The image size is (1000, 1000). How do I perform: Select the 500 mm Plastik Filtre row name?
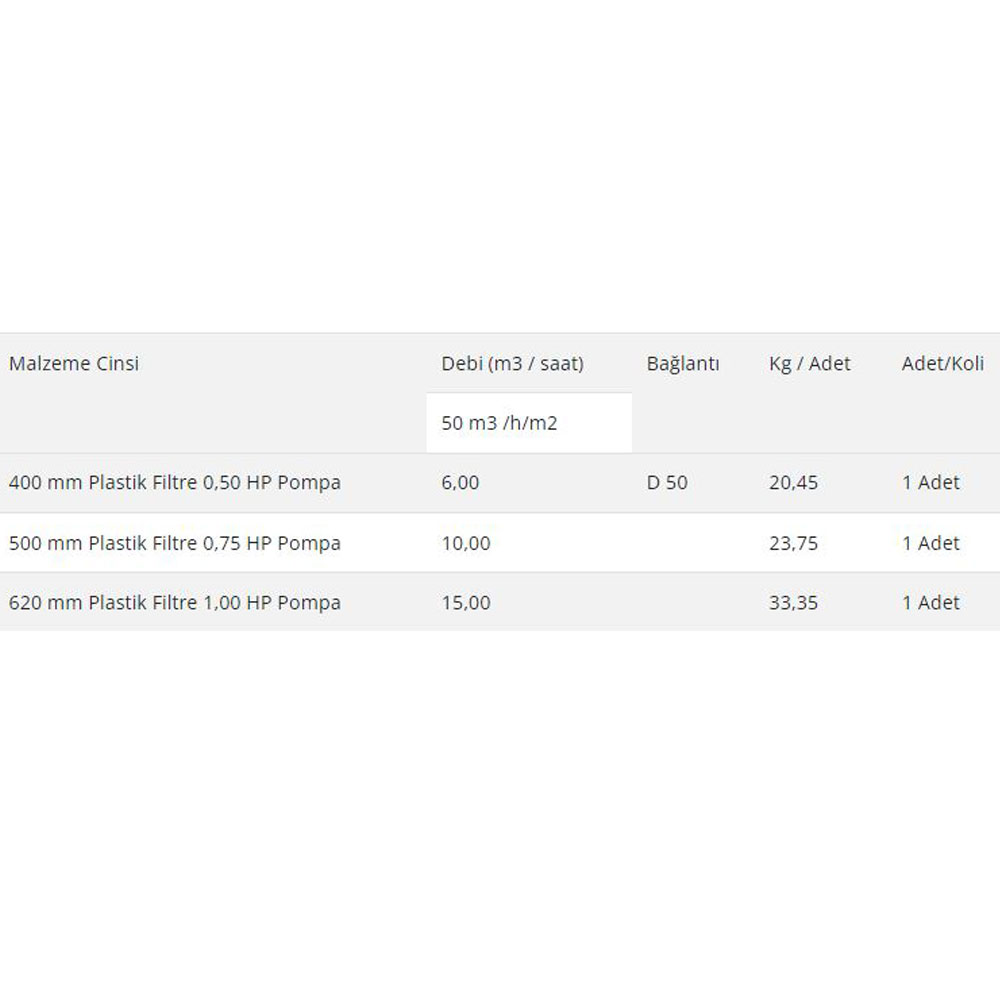[x=175, y=543]
